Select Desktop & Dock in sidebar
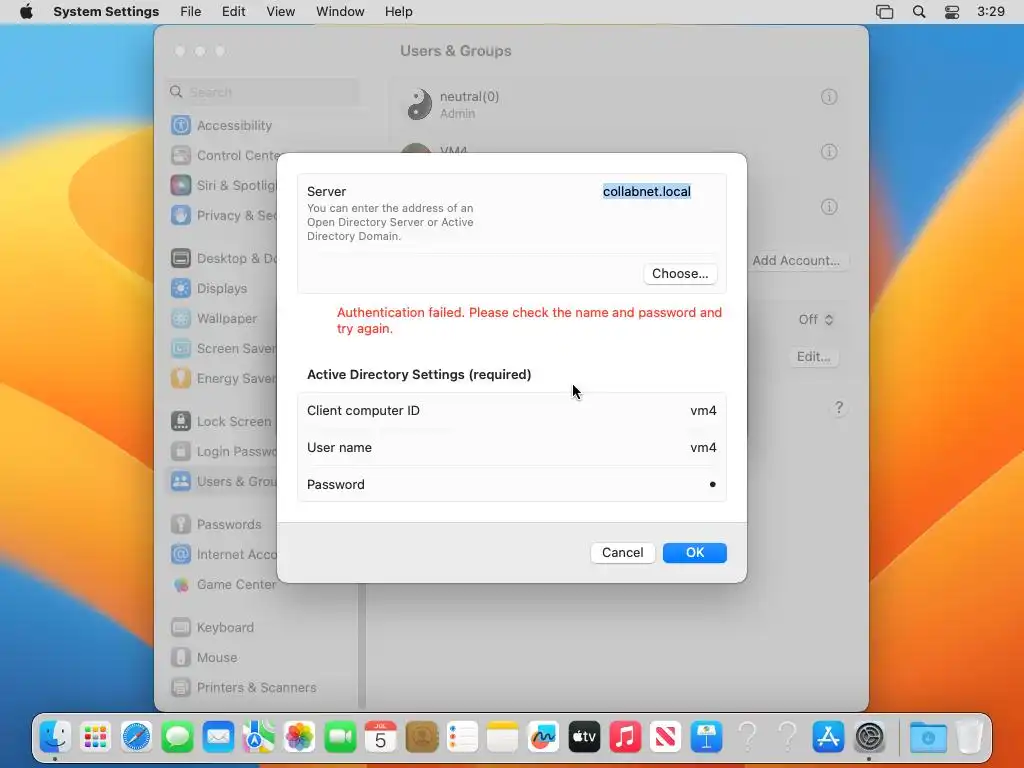Viewport: 1024px width, 768px height. tap(223, 259)
